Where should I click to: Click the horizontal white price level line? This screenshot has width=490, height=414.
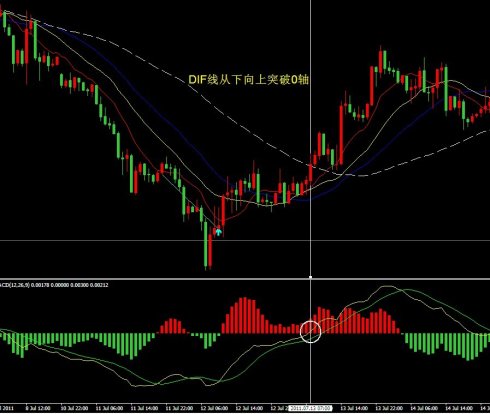[245, 240]
